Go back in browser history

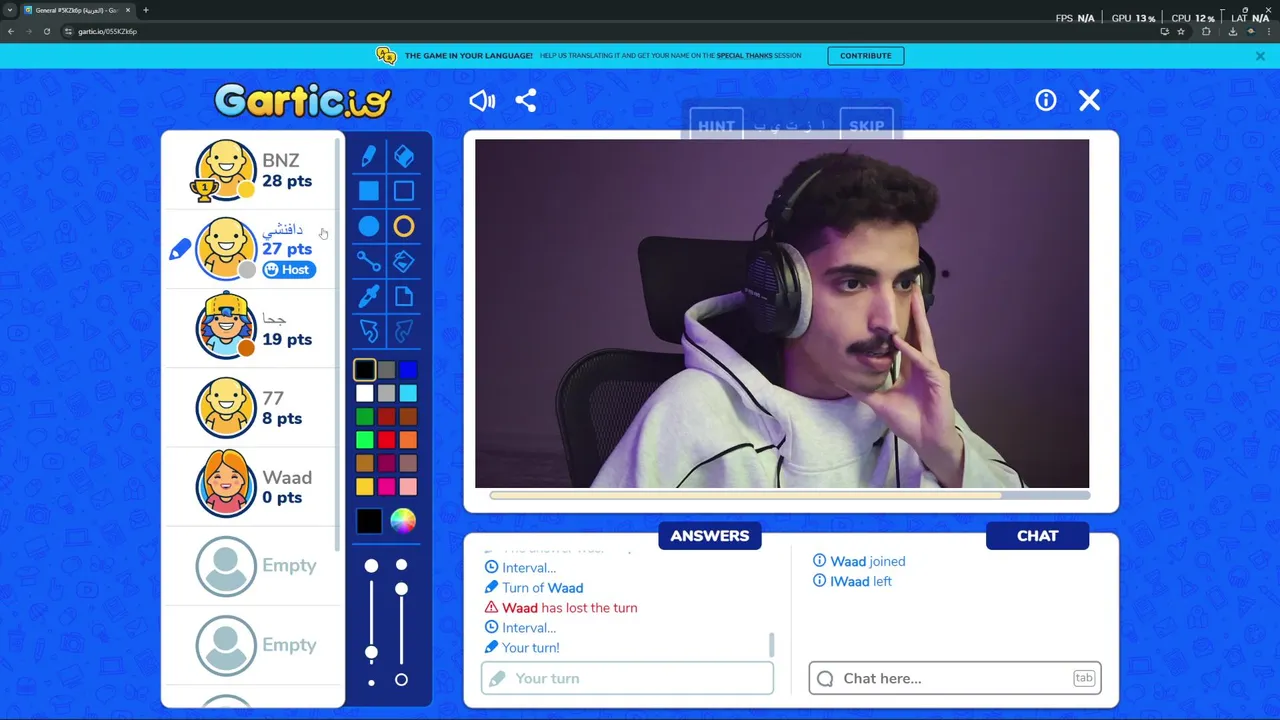click(x=11, y=31)
